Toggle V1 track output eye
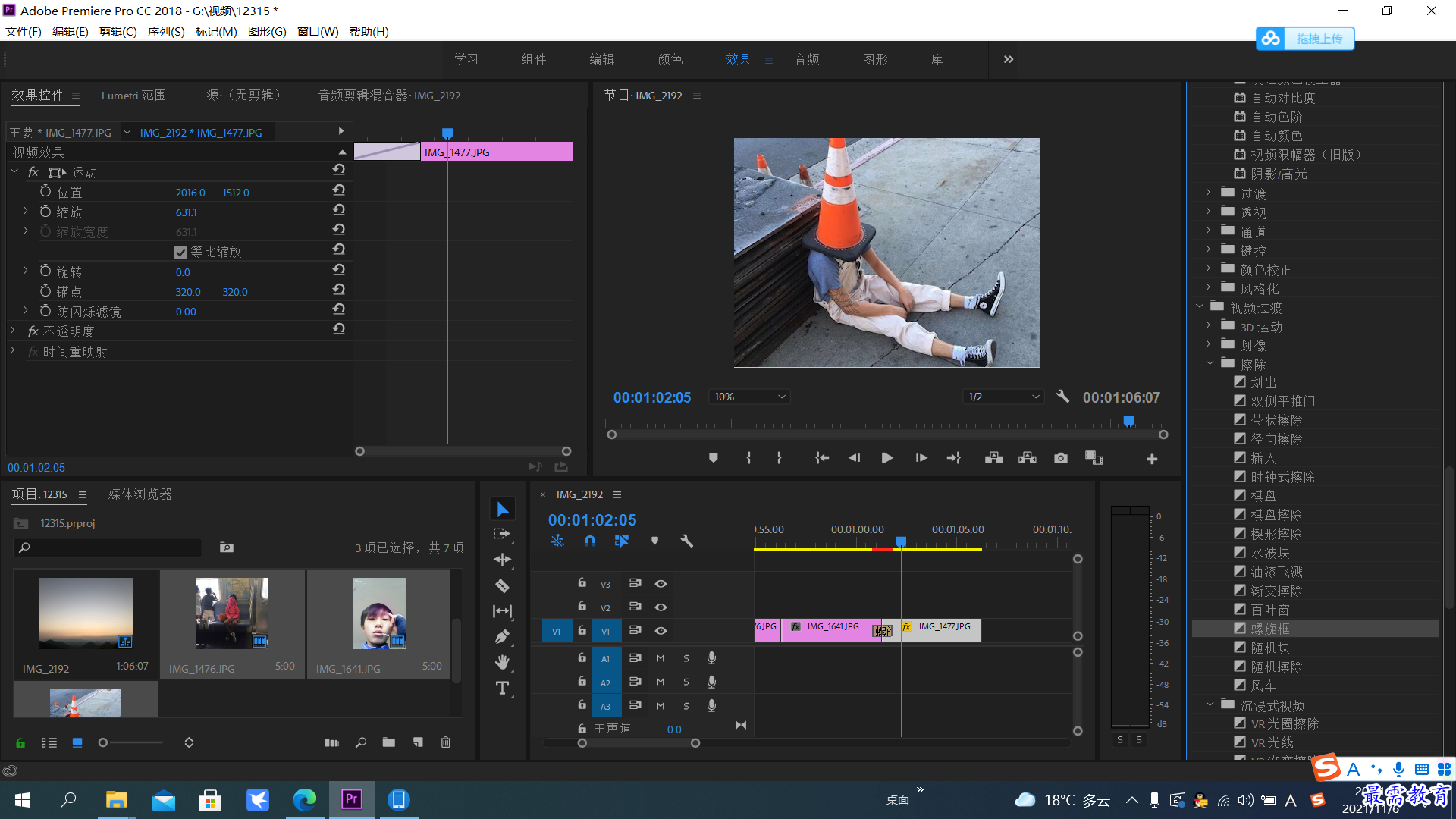This screenshot has height=819, width=1456. click(x=661, y=631)
